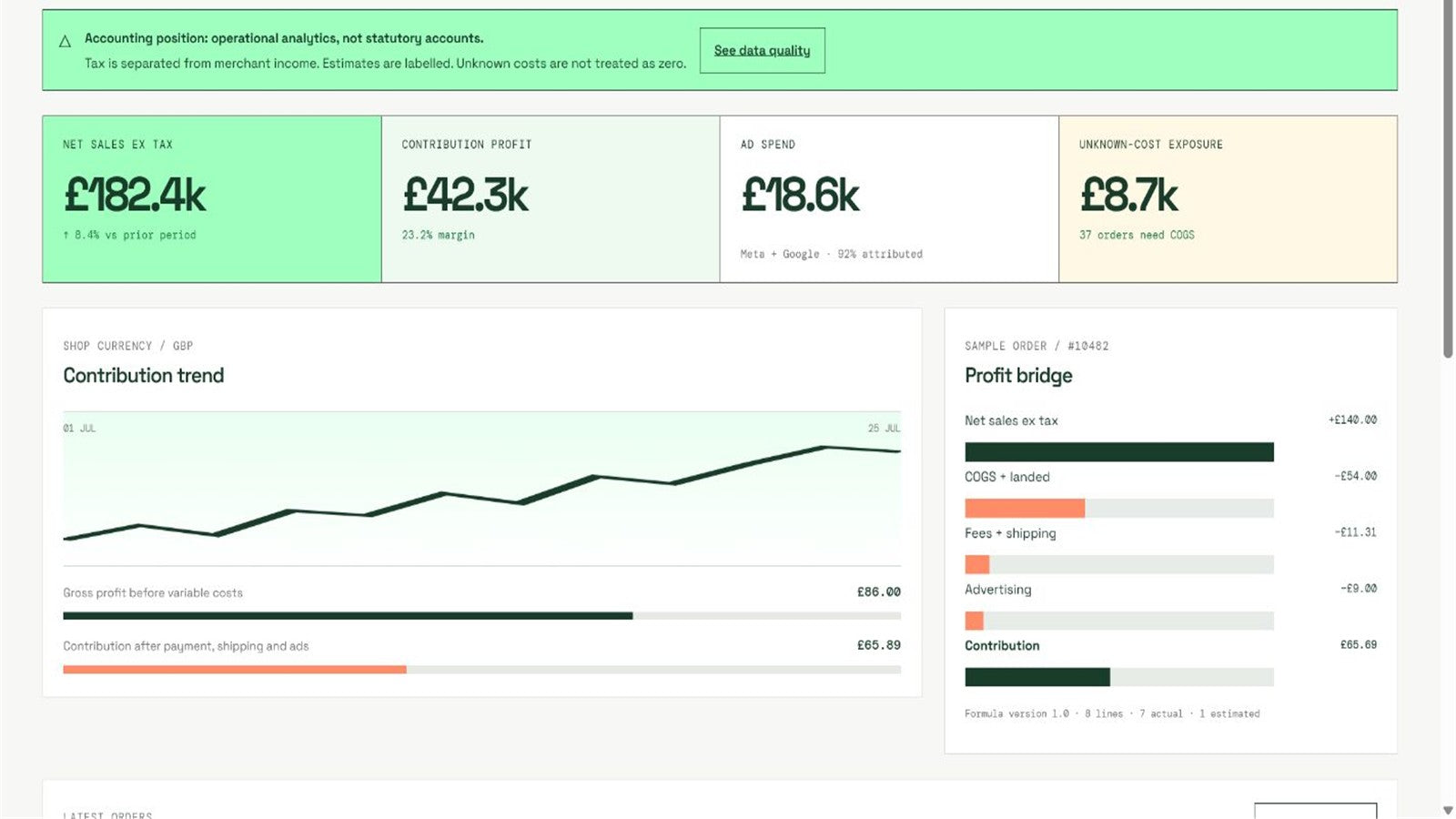The image size is (1456, 819).
Task: Click the page vertical scrollbar thumb
Action: pyautogui.click(x=1448, y=179)
